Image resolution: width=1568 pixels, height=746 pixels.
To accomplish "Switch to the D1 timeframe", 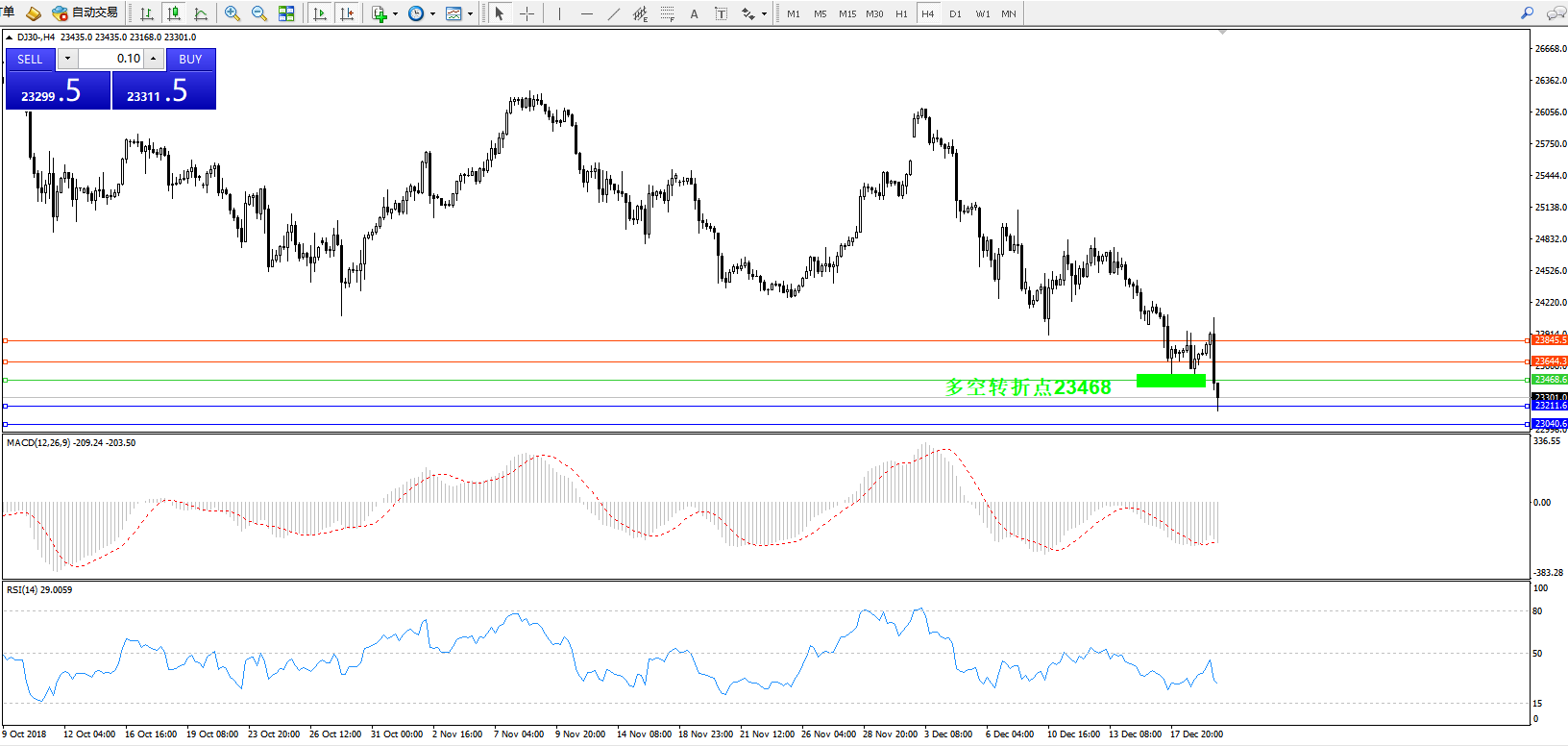I will (x=955, y=13).
